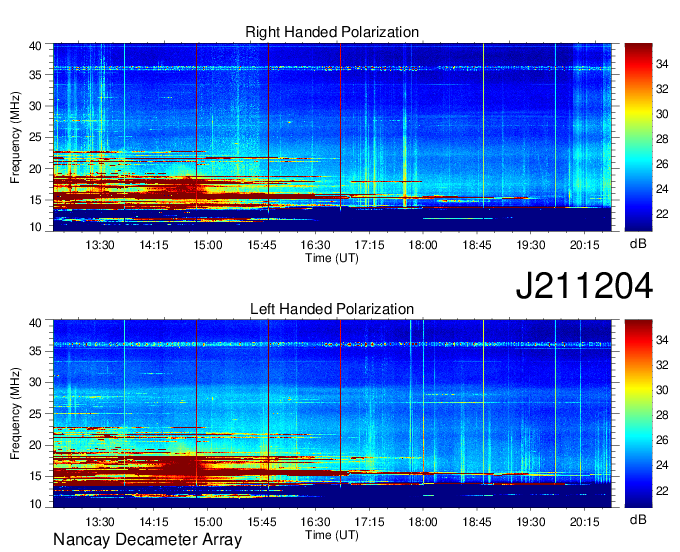Click the 15:45 time tick on upper plot

pos(262,245)
